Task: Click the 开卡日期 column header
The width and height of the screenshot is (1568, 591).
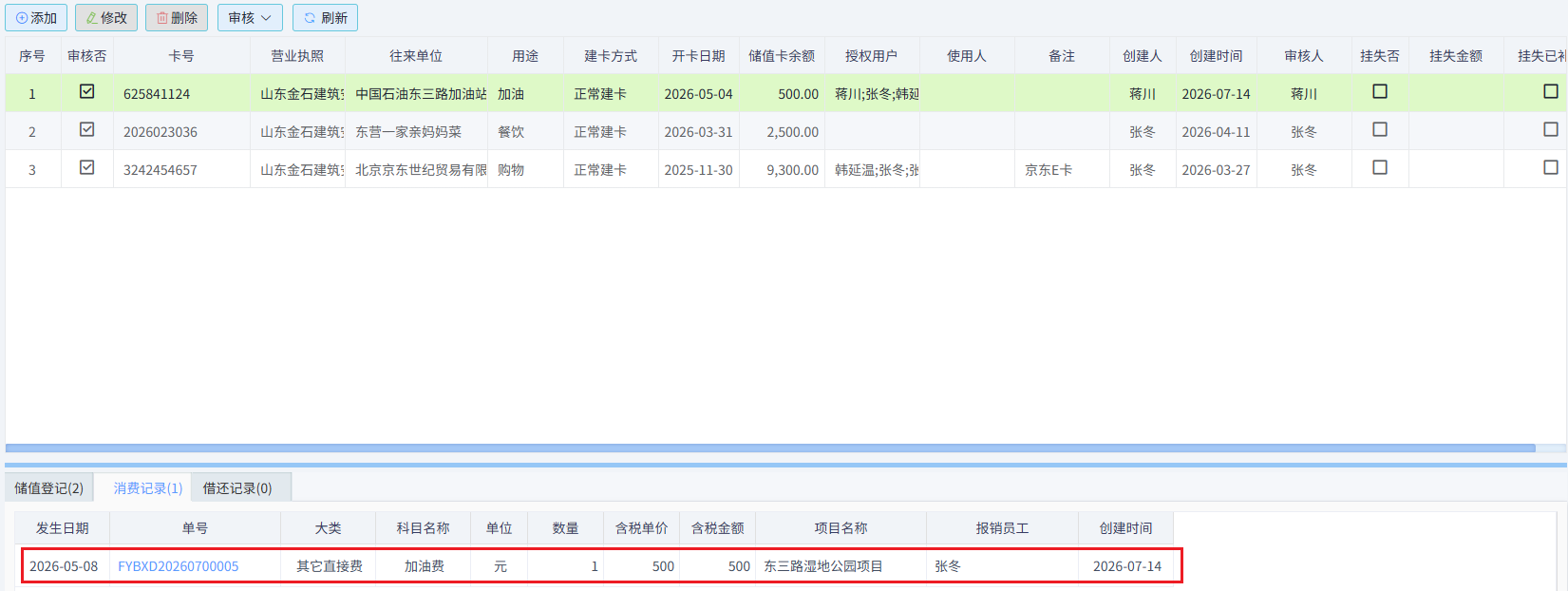Action: (699, 56)
